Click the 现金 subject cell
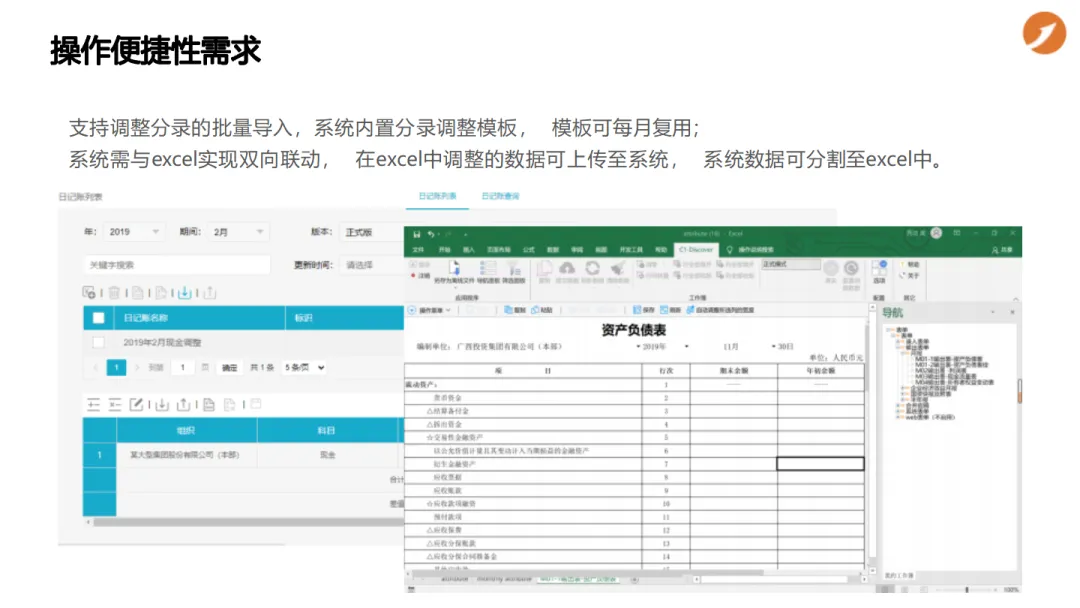1080x608 pixels. click(x=328, y=455)
